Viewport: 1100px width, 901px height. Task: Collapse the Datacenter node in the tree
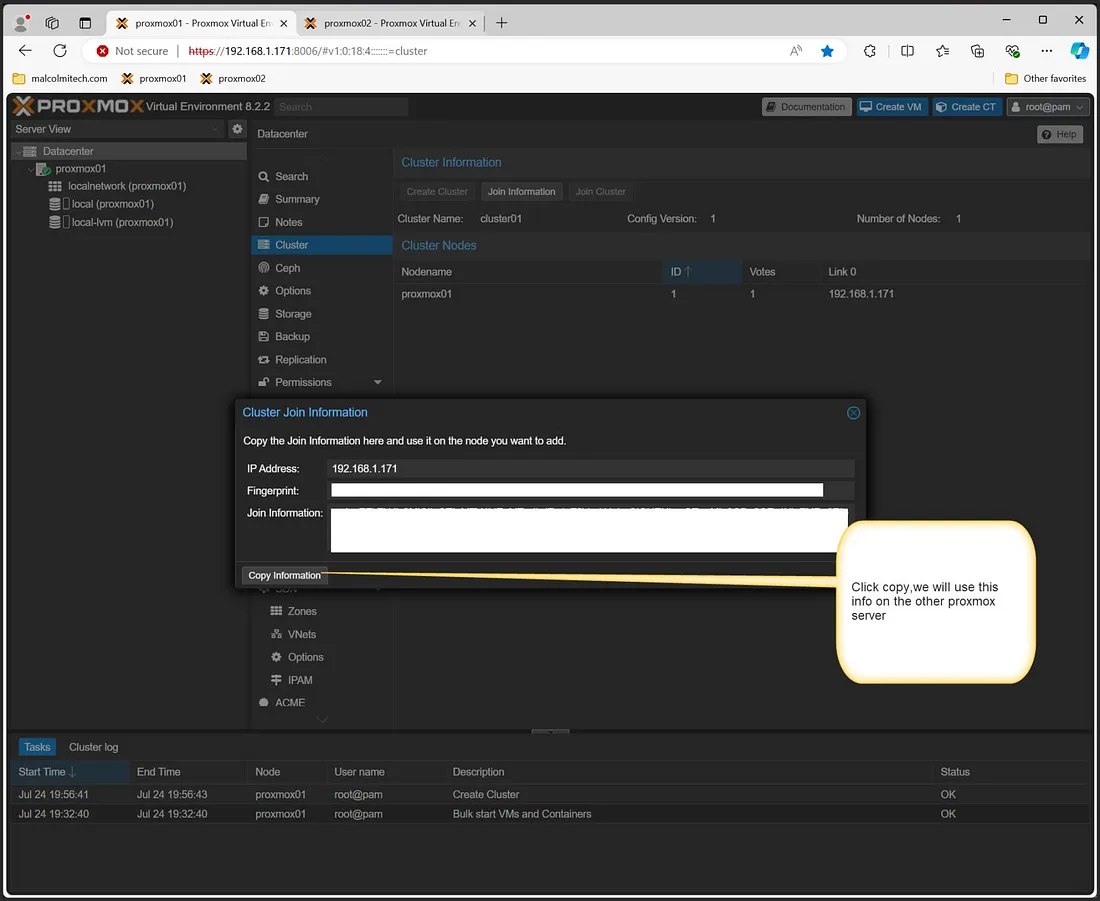[x=17, y=150]
